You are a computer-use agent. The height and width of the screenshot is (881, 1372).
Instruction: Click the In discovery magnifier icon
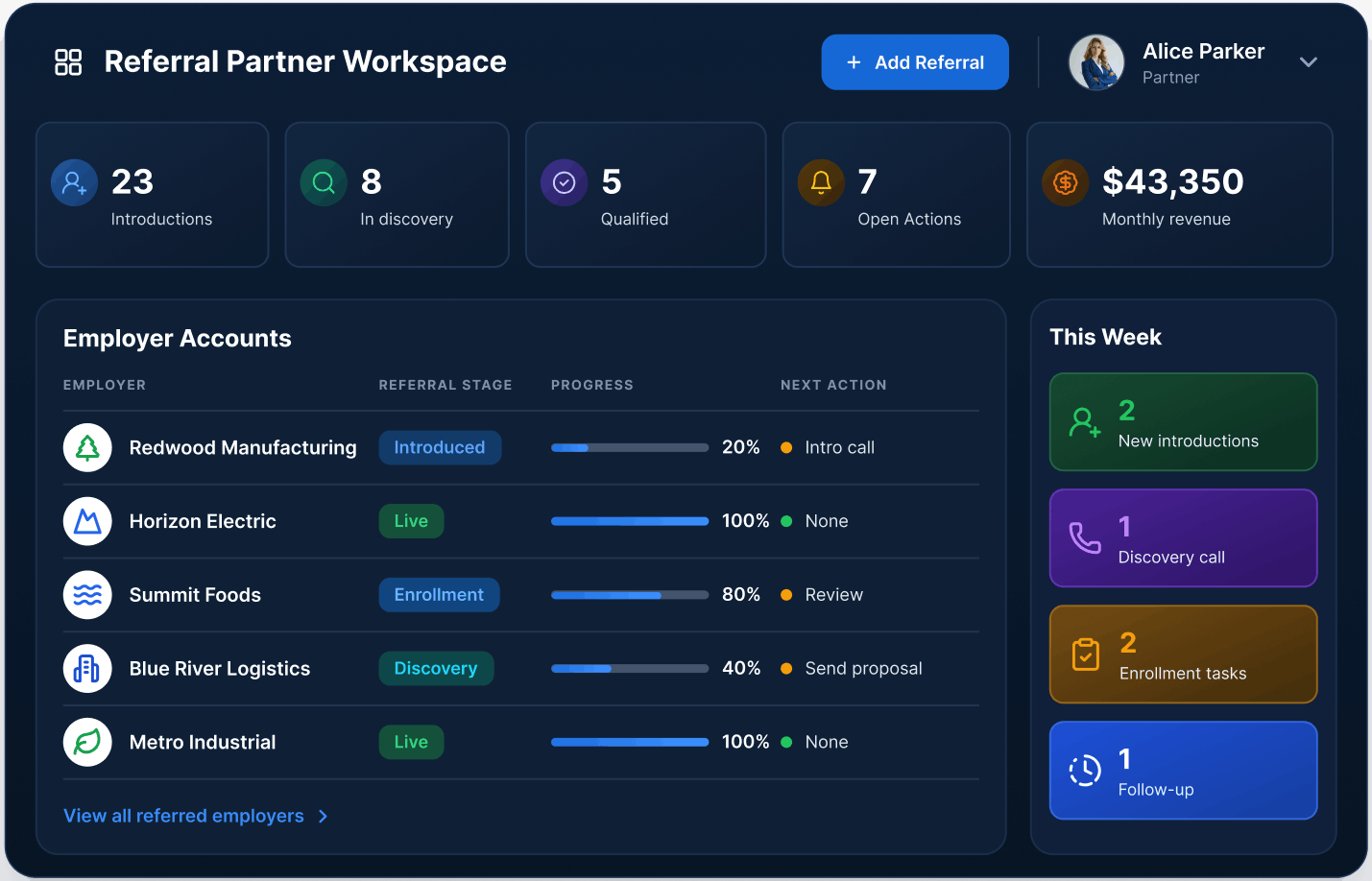324,182
